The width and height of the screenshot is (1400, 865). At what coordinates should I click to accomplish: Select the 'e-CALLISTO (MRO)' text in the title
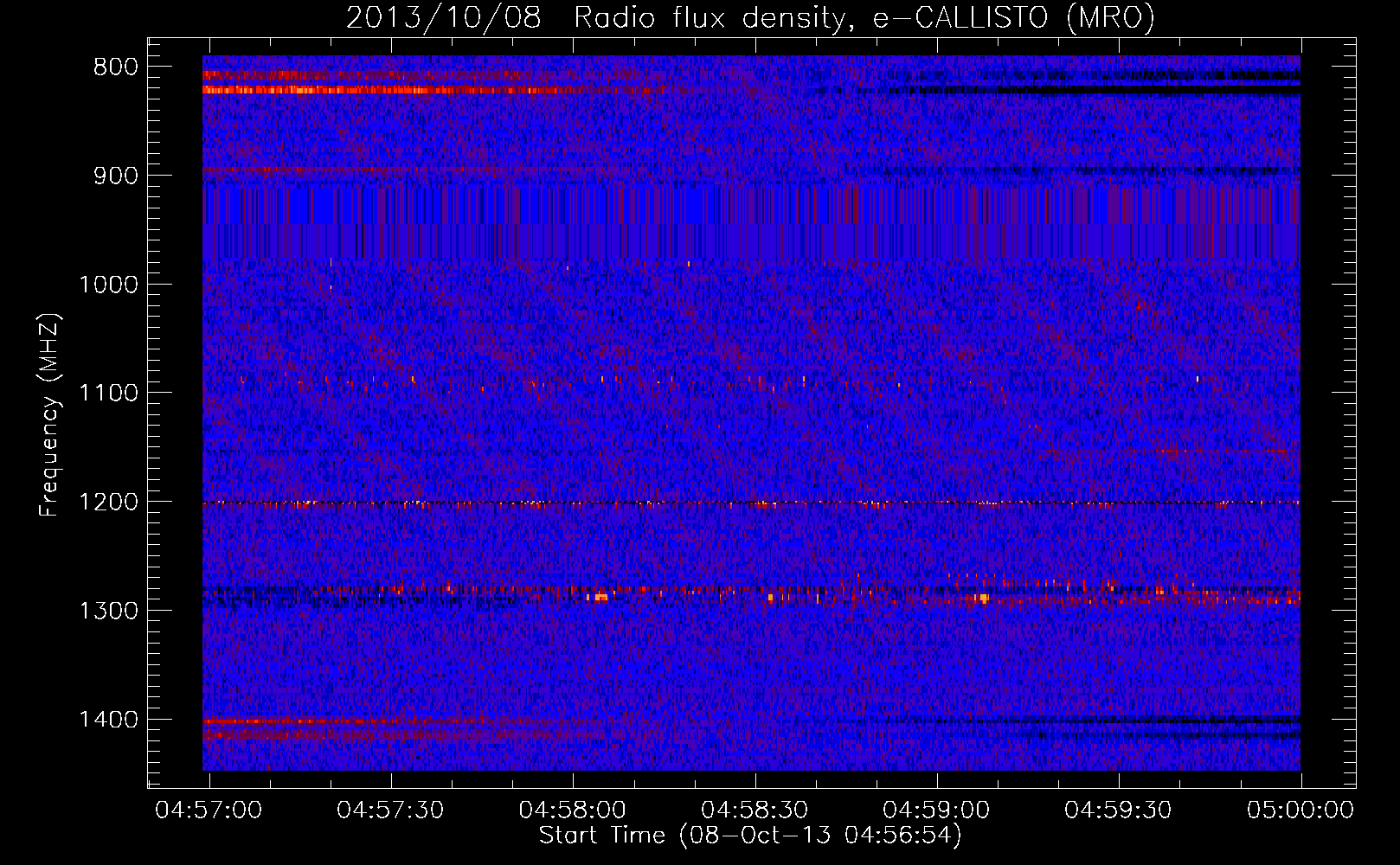(x=1013, y=17)
